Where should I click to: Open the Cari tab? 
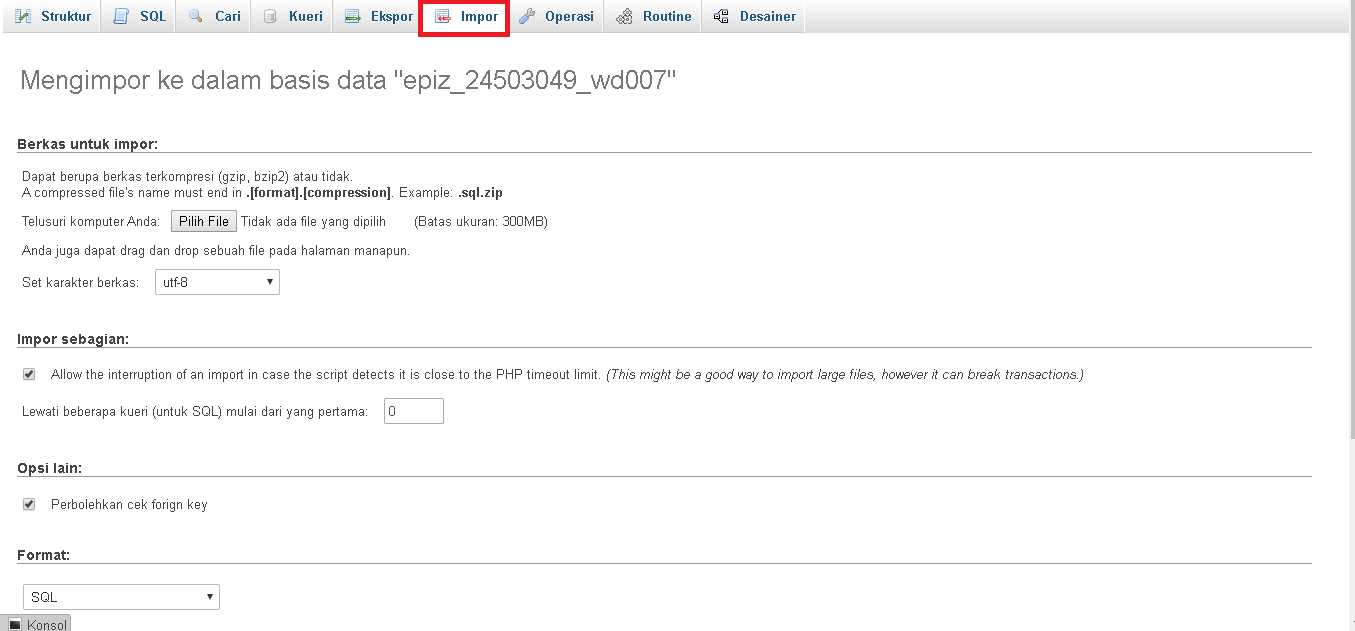[x=214, y=16]
